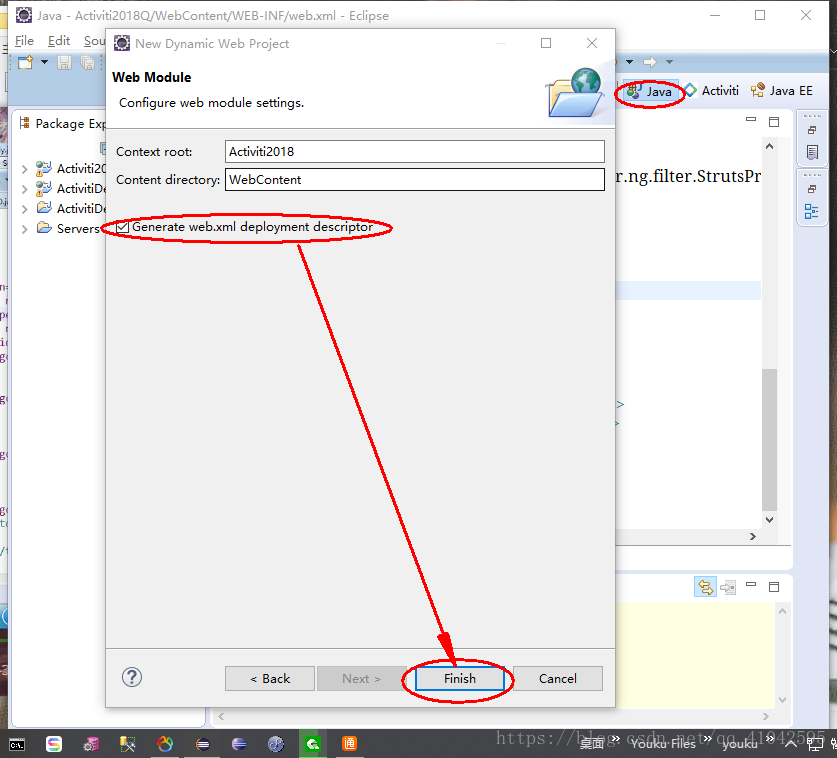Open the partially hidden Source menu
Image resolution: width=837 pixels, height=758 pixels.
click(94, 41)
